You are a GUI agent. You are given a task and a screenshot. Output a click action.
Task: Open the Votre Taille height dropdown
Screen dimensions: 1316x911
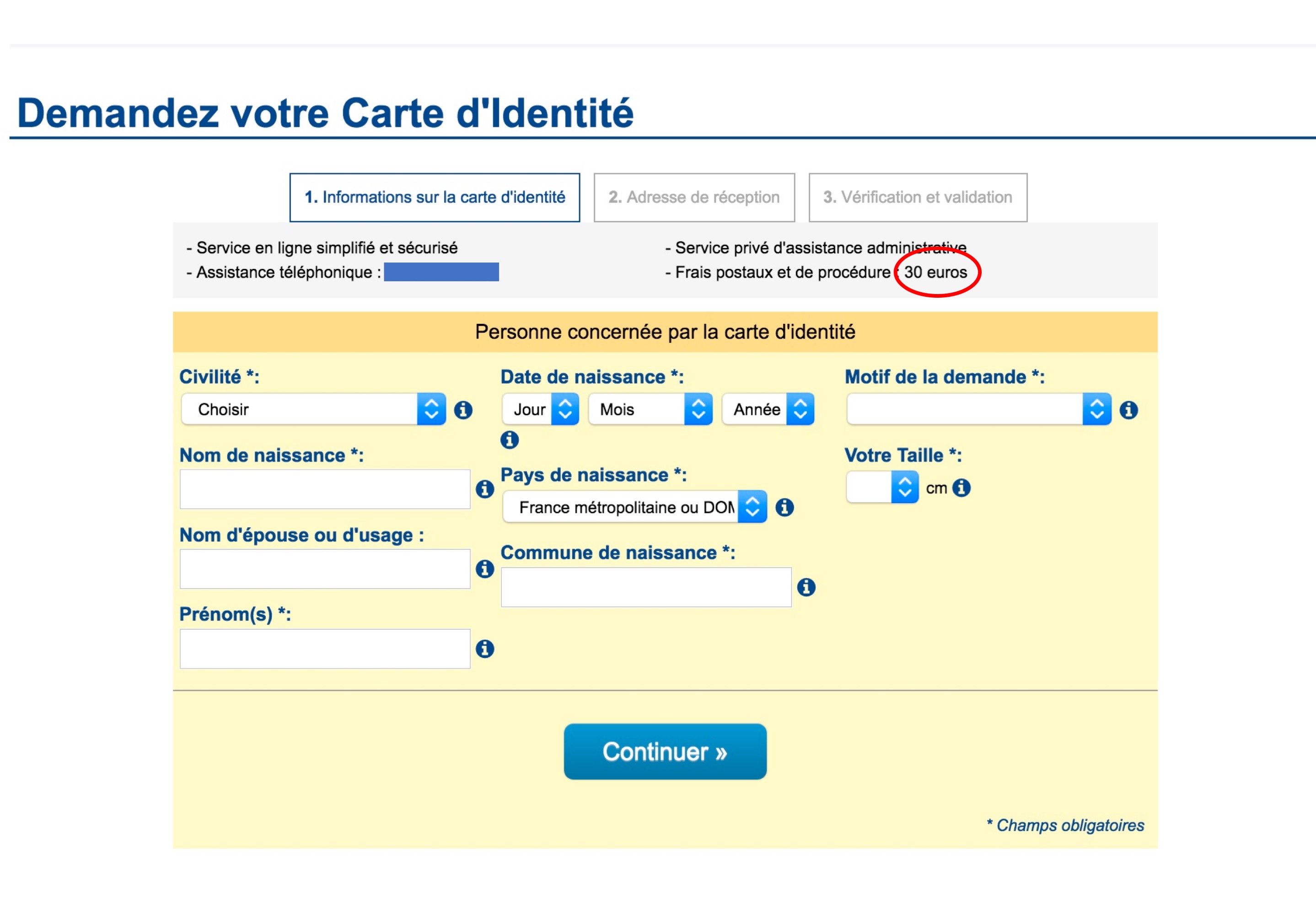882,488
